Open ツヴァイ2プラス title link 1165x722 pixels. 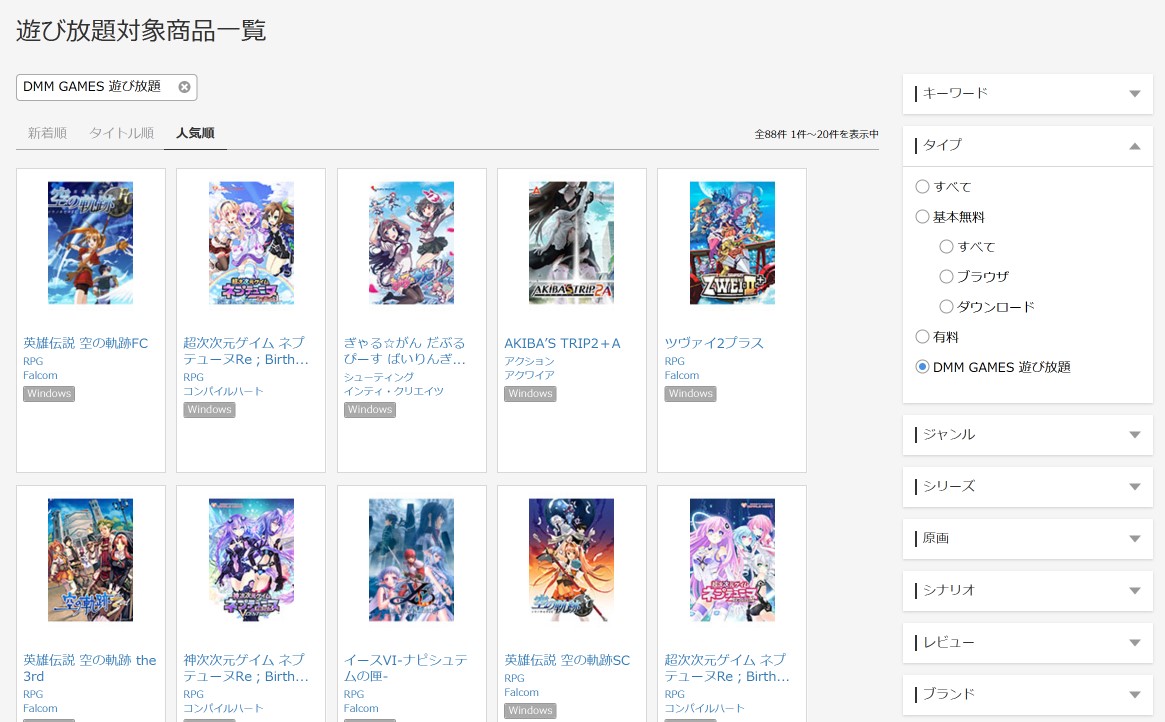coord(714,343)
